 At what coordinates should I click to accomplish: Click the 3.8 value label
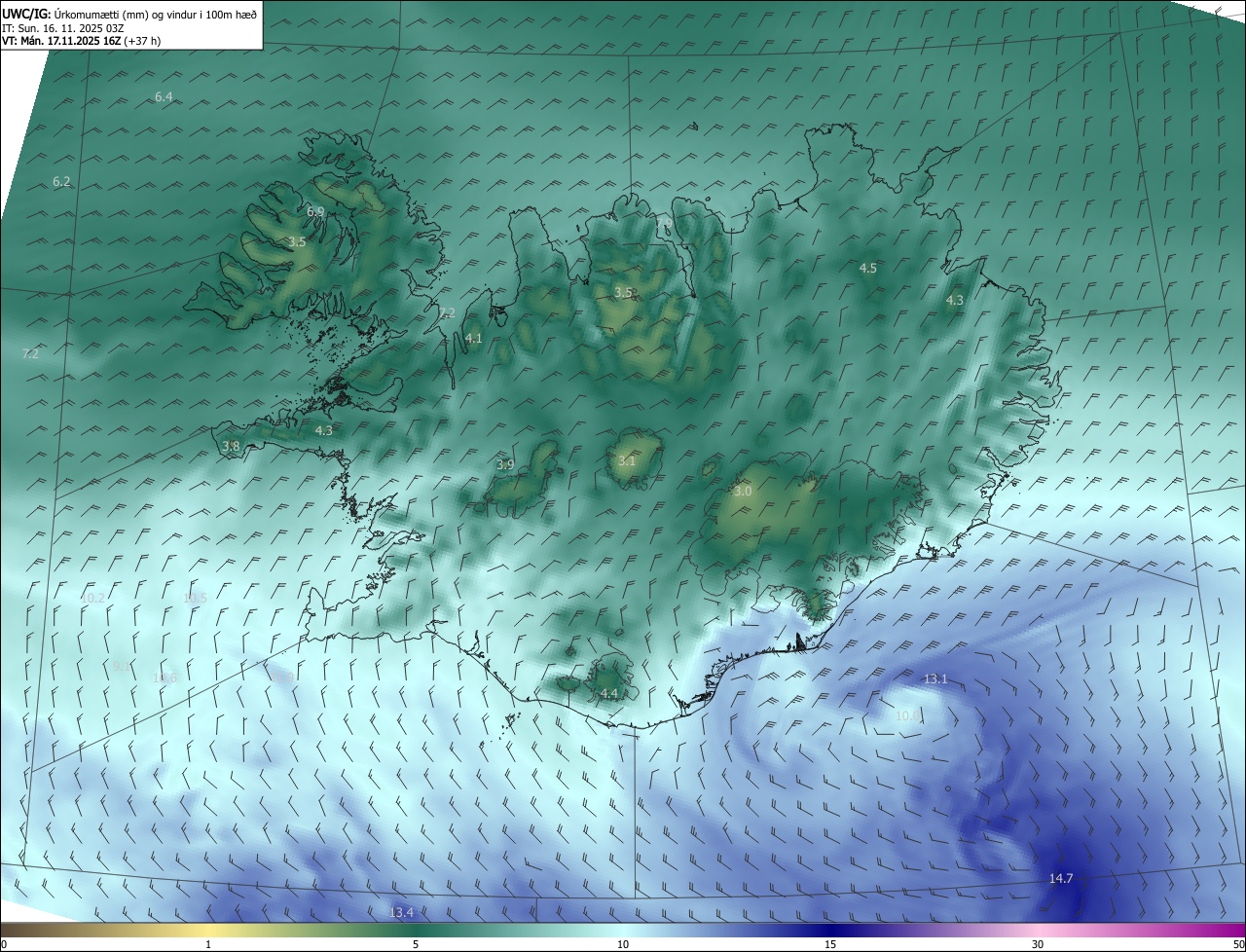coord(231,446)
